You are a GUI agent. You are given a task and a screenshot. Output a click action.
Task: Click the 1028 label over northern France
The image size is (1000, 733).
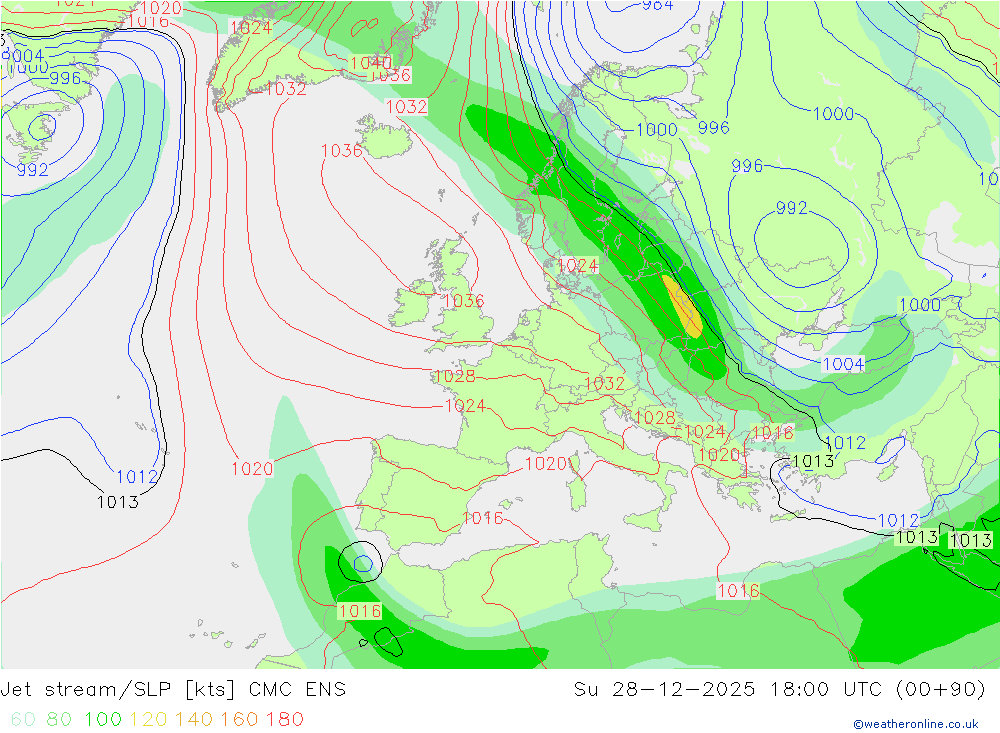coord(454,376)
